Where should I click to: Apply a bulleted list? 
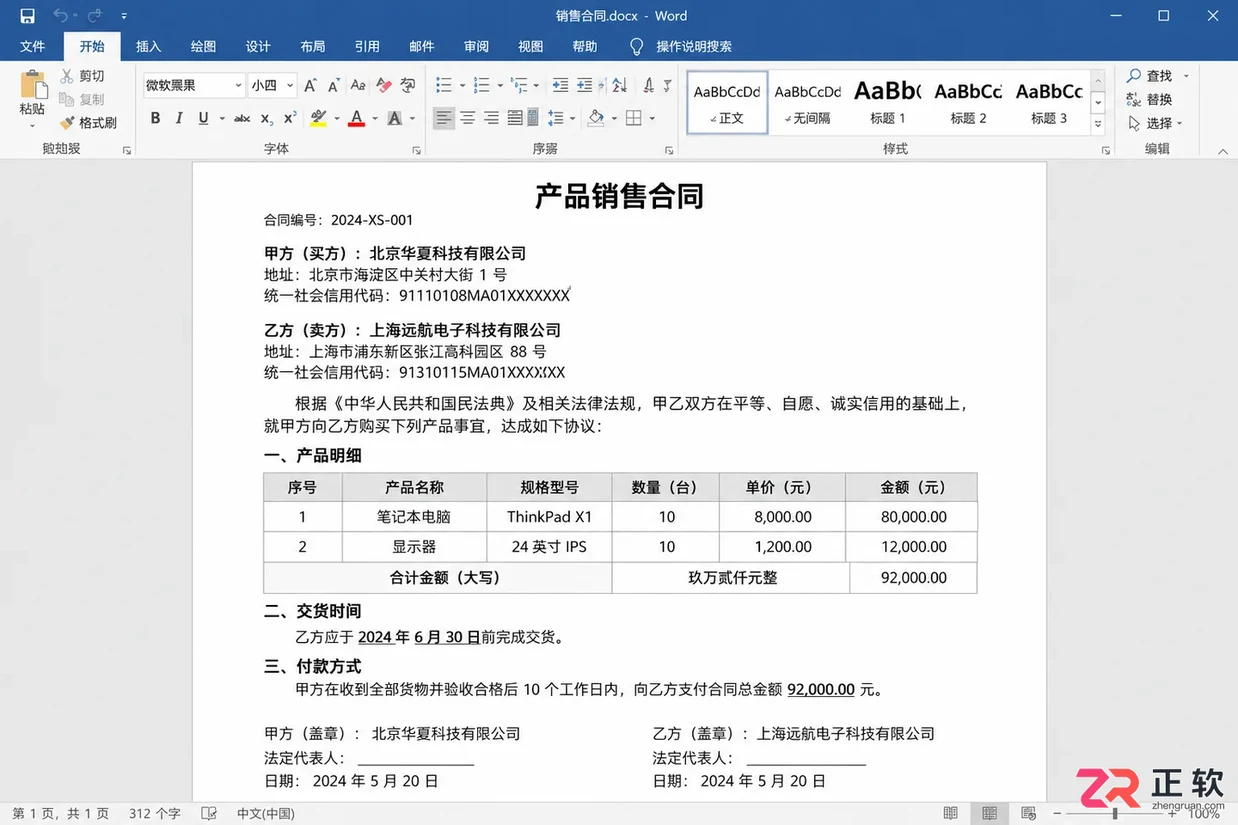pyautogui.click(x=444, y=86)
